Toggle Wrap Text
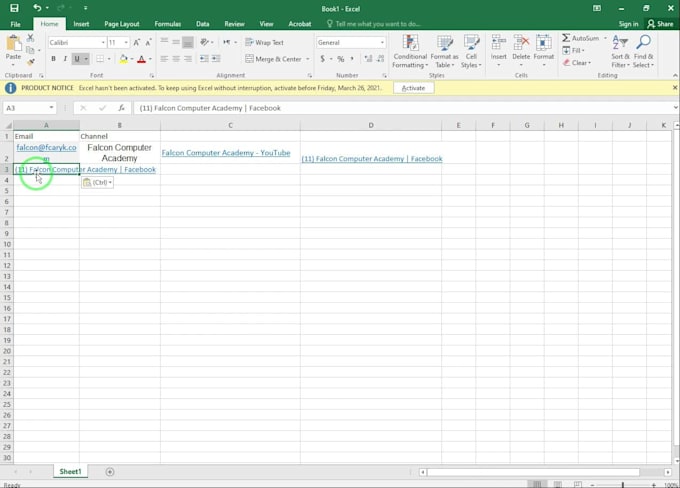The height and width of the screenshot is (488, 680). pyautogui.click(x=264, y=43)
